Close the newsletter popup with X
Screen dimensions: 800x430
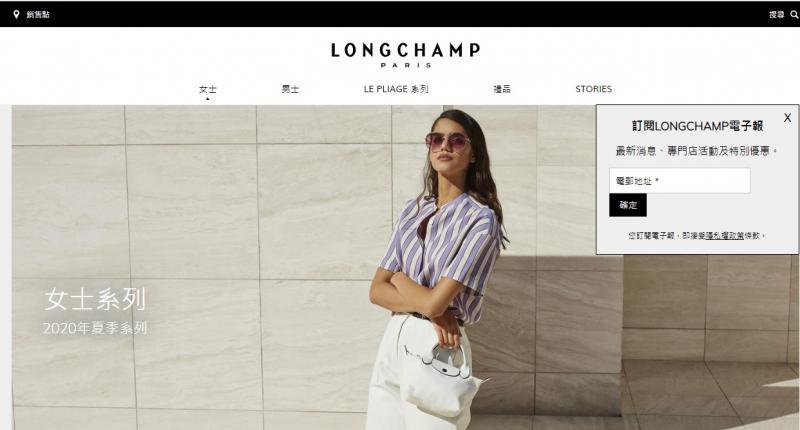pyautogui.click(x=787, y=118)
